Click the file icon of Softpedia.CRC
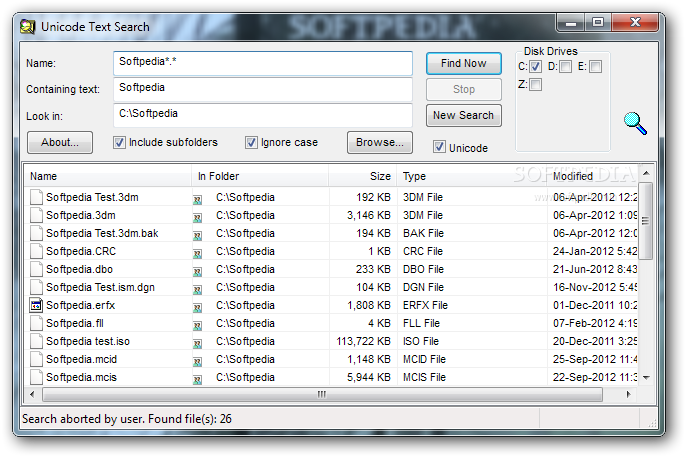This screenshot has height=457, width=686. [36, 251]
